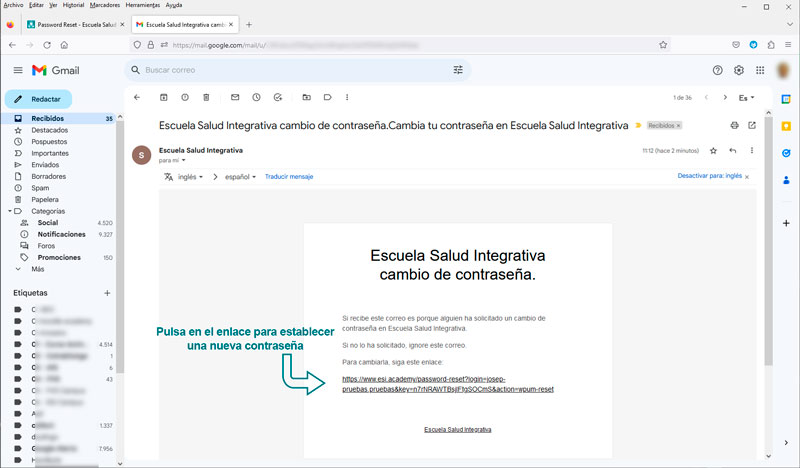Click the message pane vertical scrollbar

(x=768, y=240)
